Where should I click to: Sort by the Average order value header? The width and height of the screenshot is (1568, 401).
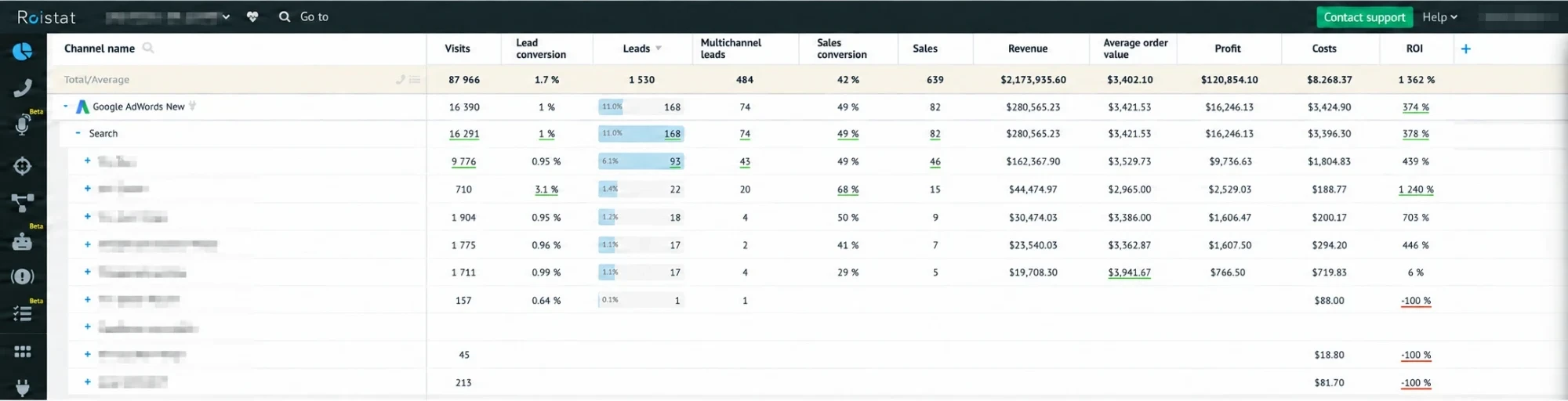click(1135, 49)
